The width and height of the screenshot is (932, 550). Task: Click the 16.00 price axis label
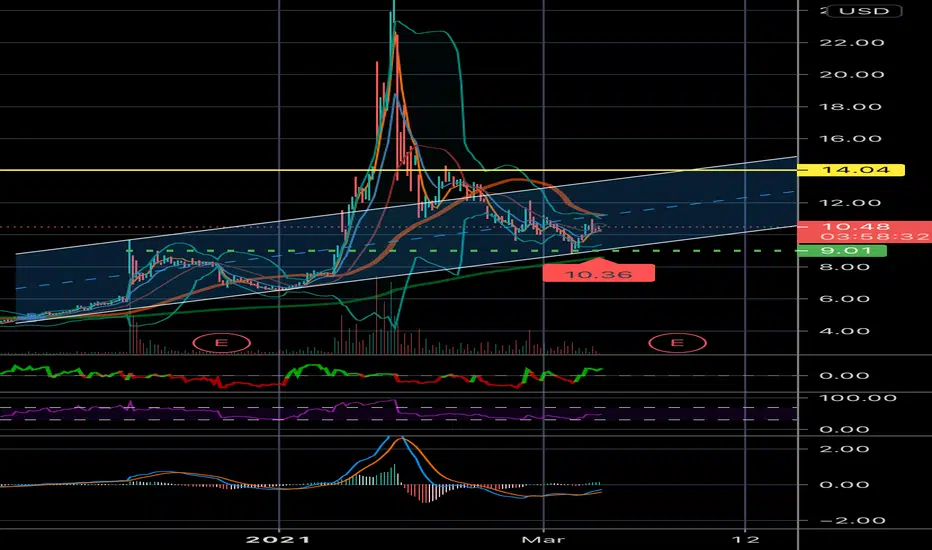pos(851,139)
